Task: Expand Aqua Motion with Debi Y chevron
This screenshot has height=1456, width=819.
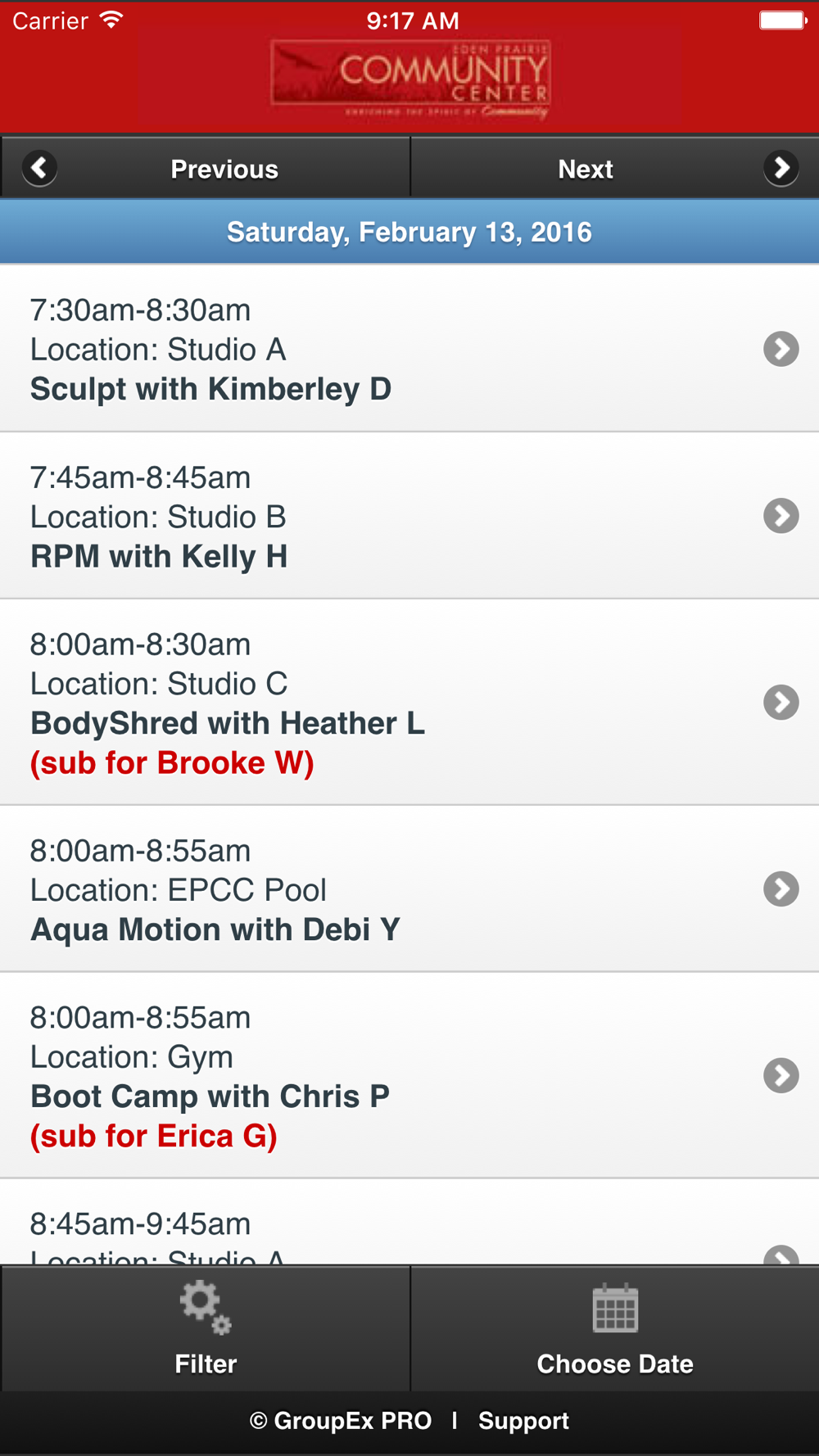Action: tap(781, 889)
